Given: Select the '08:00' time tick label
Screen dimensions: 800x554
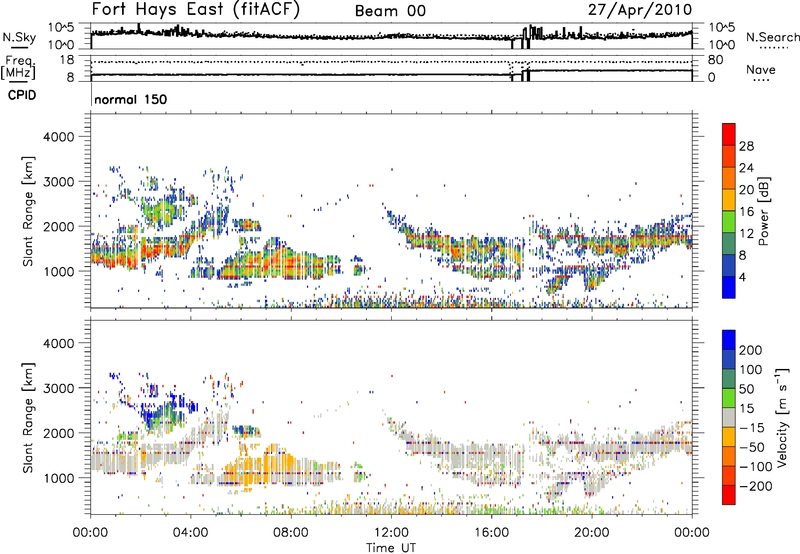Looking at the screenshot, I should [x=291, y=533].
